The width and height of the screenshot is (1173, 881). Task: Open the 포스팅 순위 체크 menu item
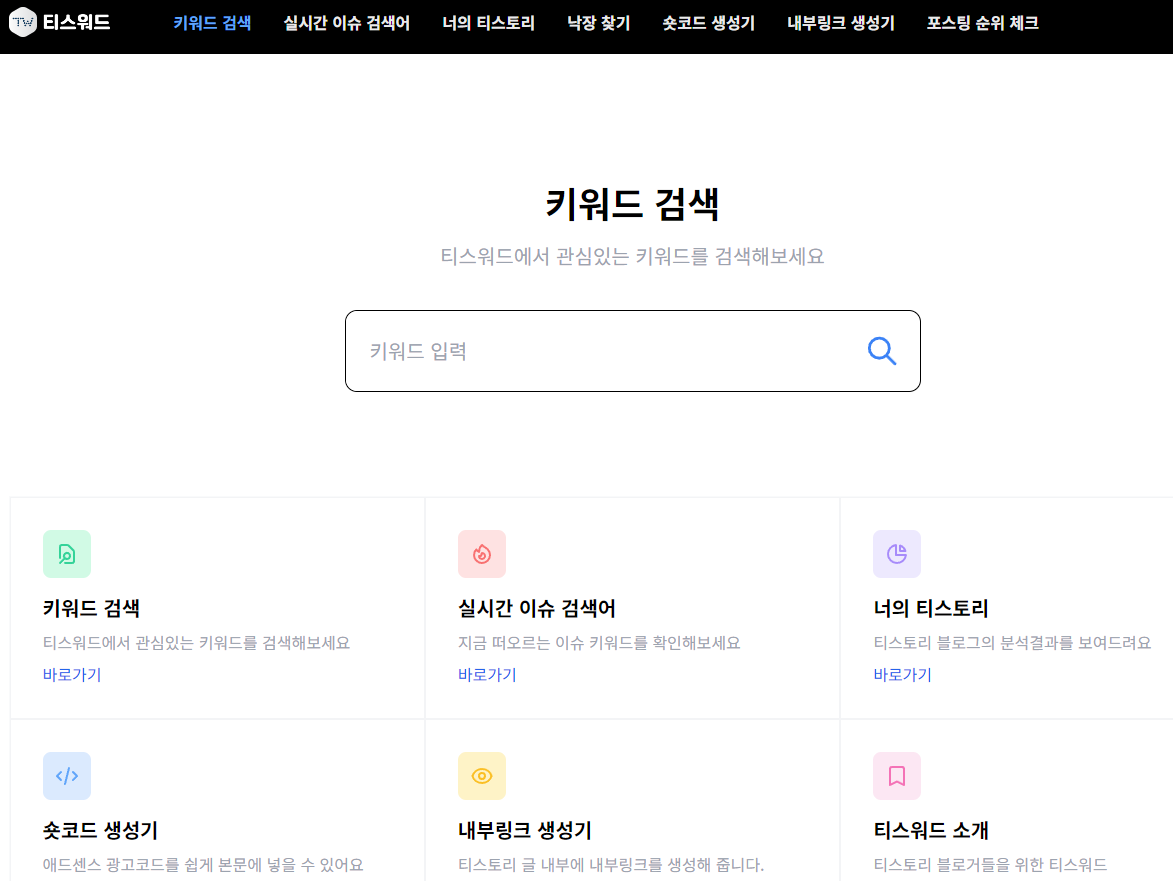(x=982, y=23)
